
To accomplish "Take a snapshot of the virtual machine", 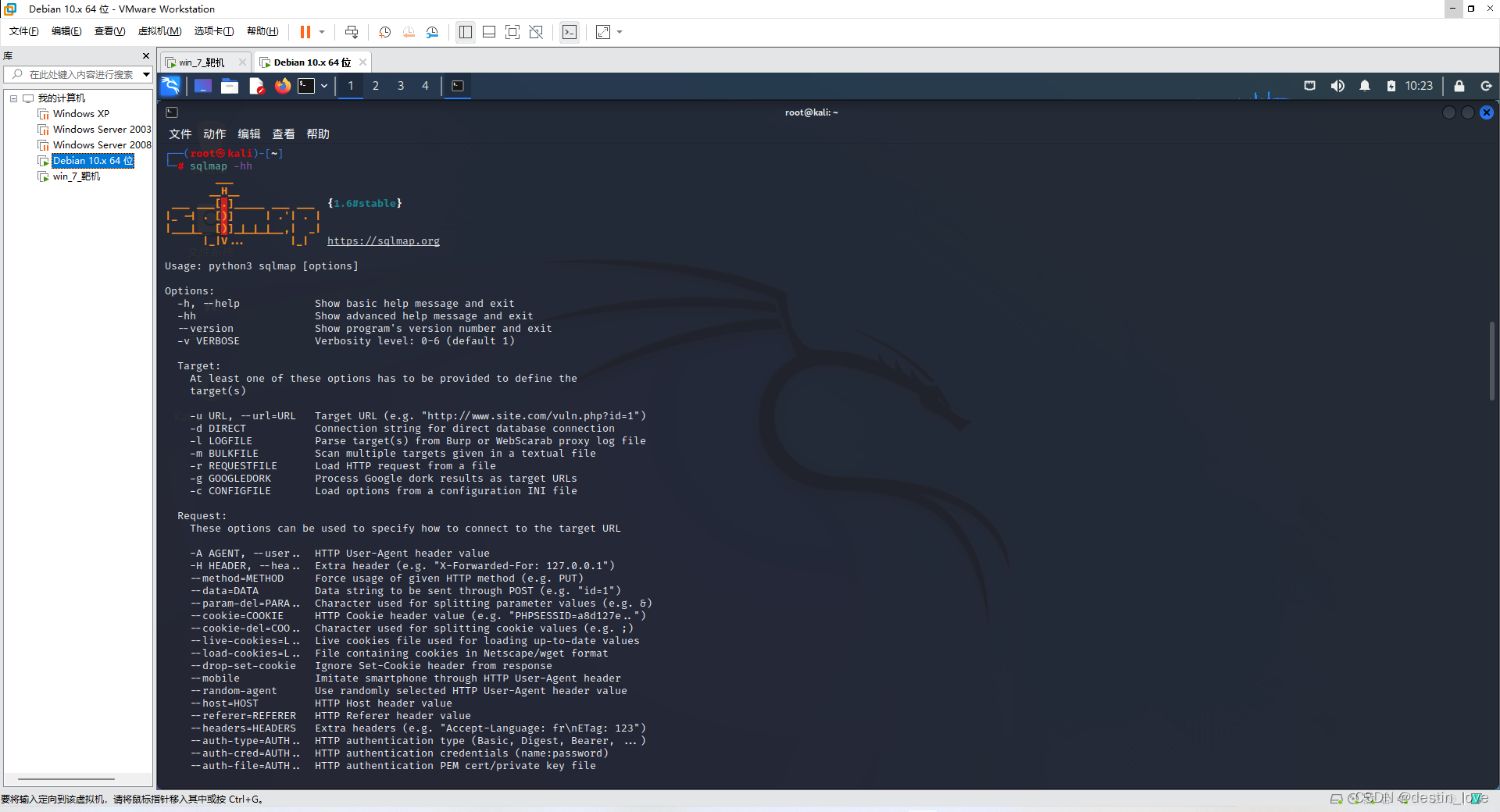I will pos(384,32).
